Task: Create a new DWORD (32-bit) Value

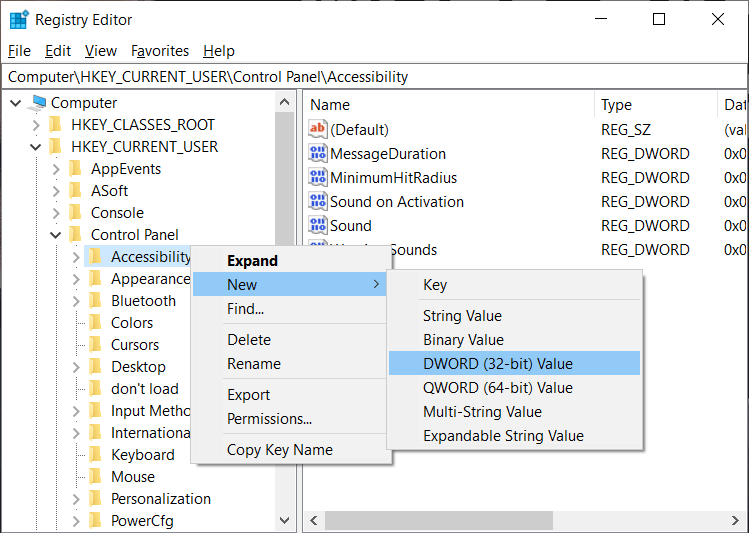Action: pyautogui.click(x=514, y=363)
